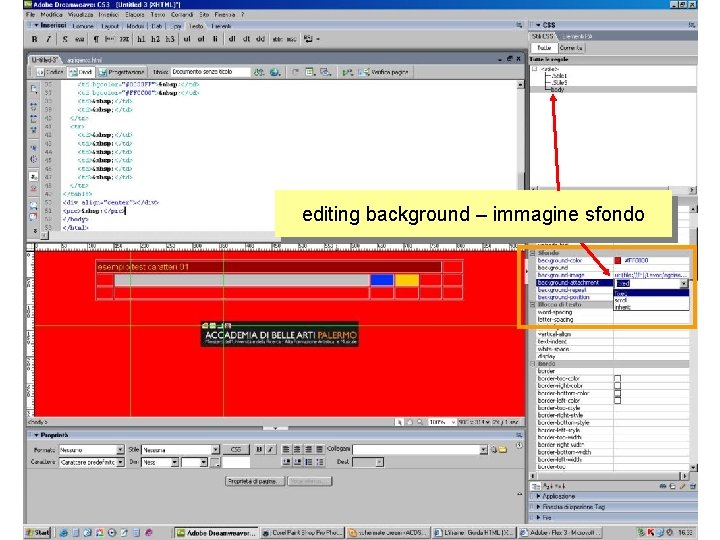Open the Modifica menu
This screenshot has width=720, height=540.
click(51, 15)
